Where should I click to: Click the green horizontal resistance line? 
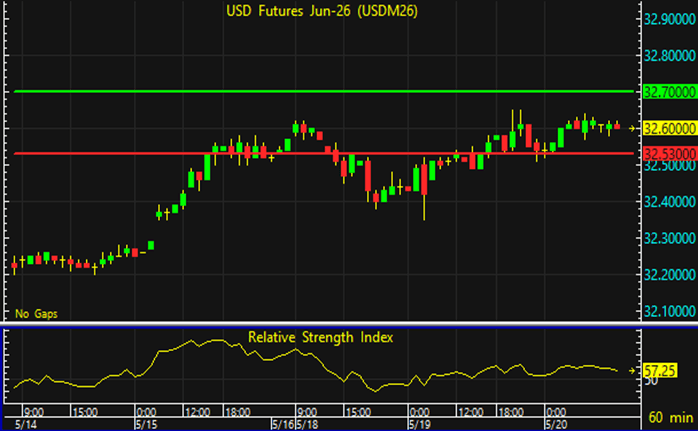click(x=324, y=92)
